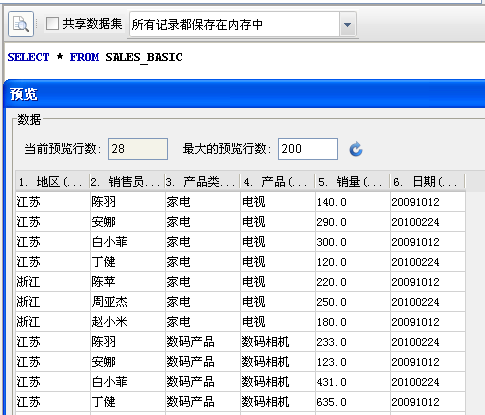Viewport: 485px width, 415px height.
Task: Click the 4. 产品 column header
Action: click(x=277, y=182)
